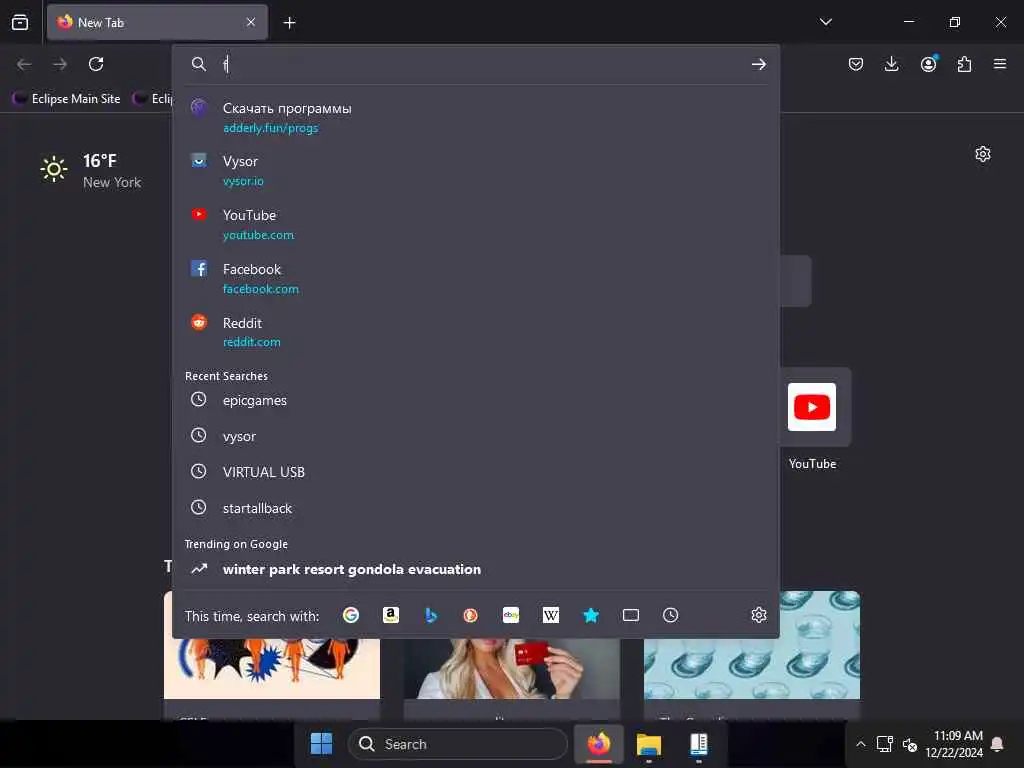Select recent search startallback
Image resolution: width=1024 pixels, height=768 pixels.
475,508
